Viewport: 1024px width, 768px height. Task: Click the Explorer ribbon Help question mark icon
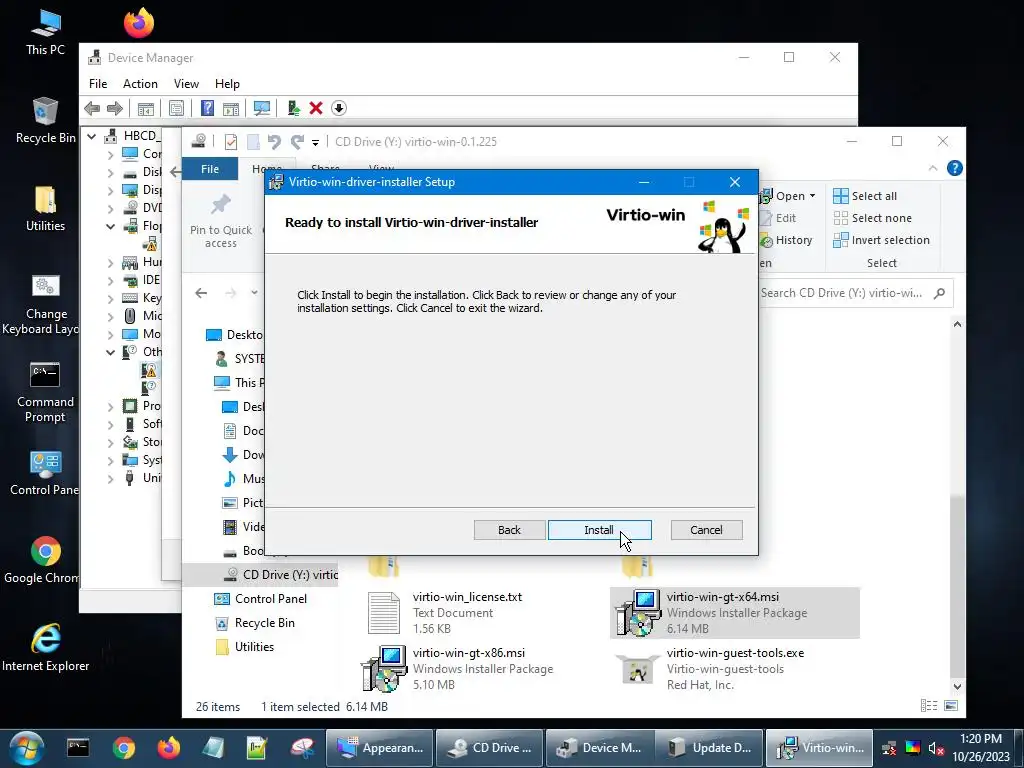(954, 168)
